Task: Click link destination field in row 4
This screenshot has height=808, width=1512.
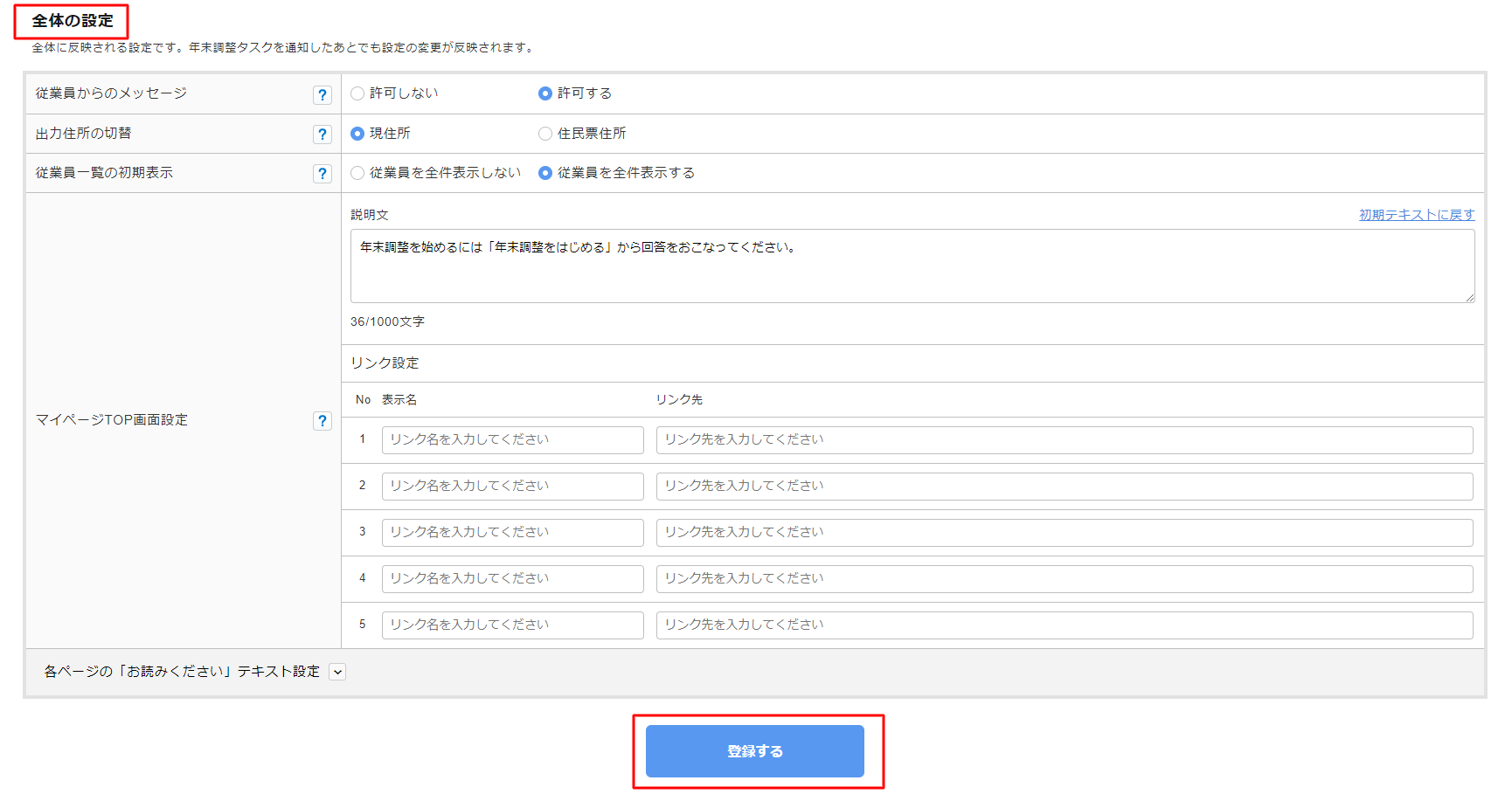Action: pyautogui.click(x=1065, y=579)
